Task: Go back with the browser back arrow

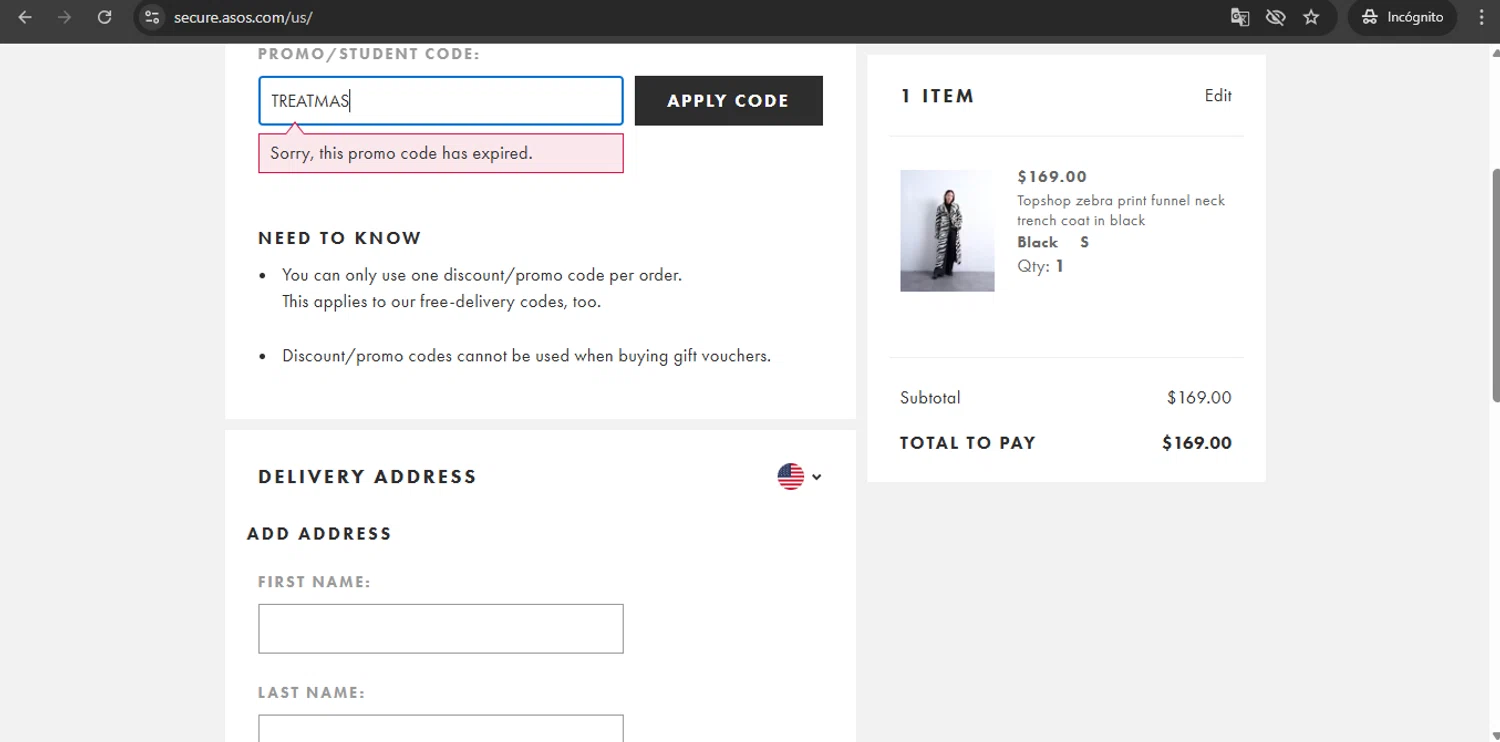Action: (25, 17)
